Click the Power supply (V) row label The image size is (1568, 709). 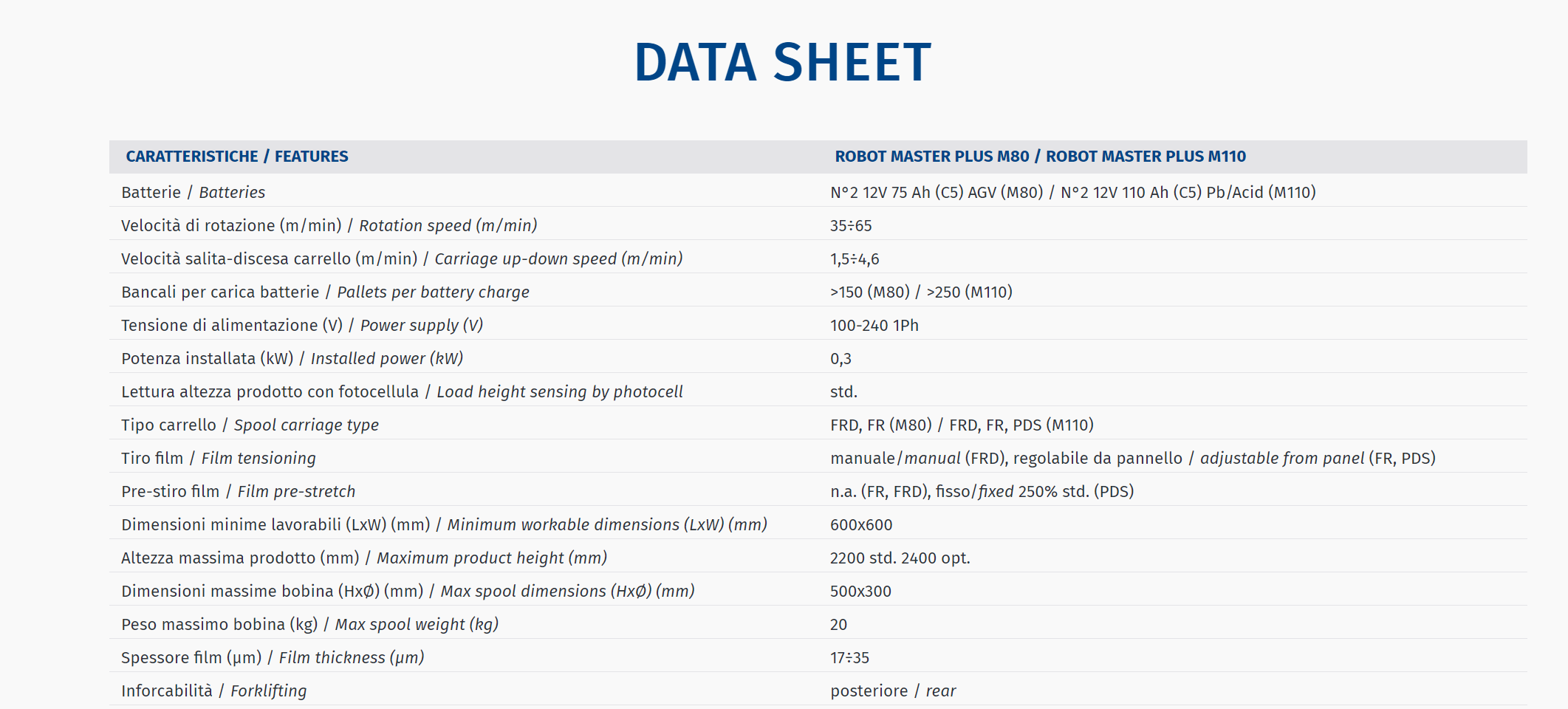click(x=302, y=325)
